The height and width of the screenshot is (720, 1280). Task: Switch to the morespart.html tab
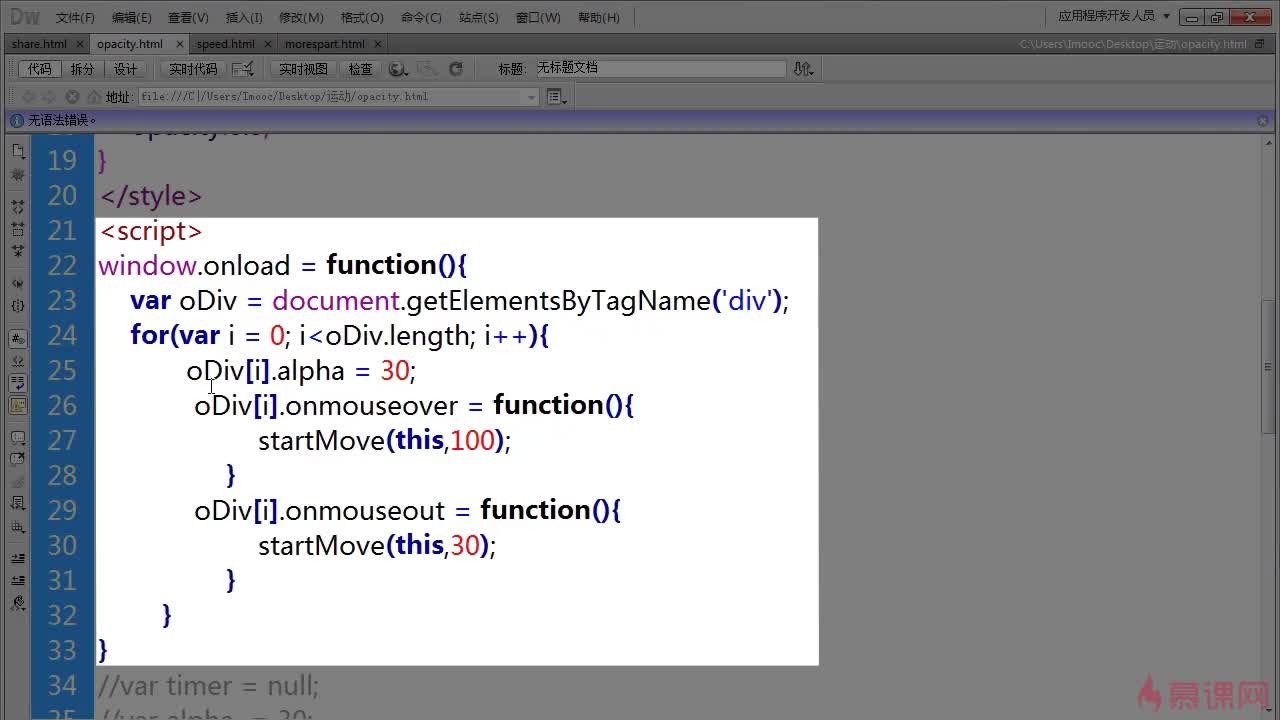click(x=325, y=44)
